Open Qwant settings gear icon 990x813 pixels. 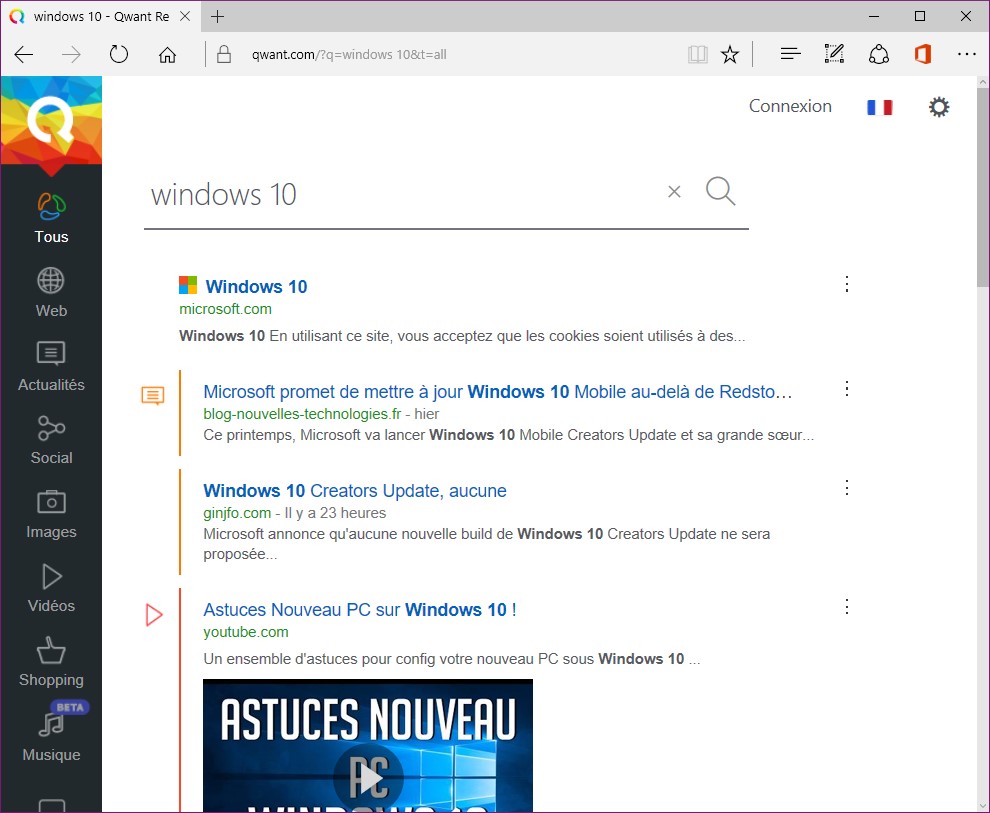pyautogui.click(x=938, y=107)
